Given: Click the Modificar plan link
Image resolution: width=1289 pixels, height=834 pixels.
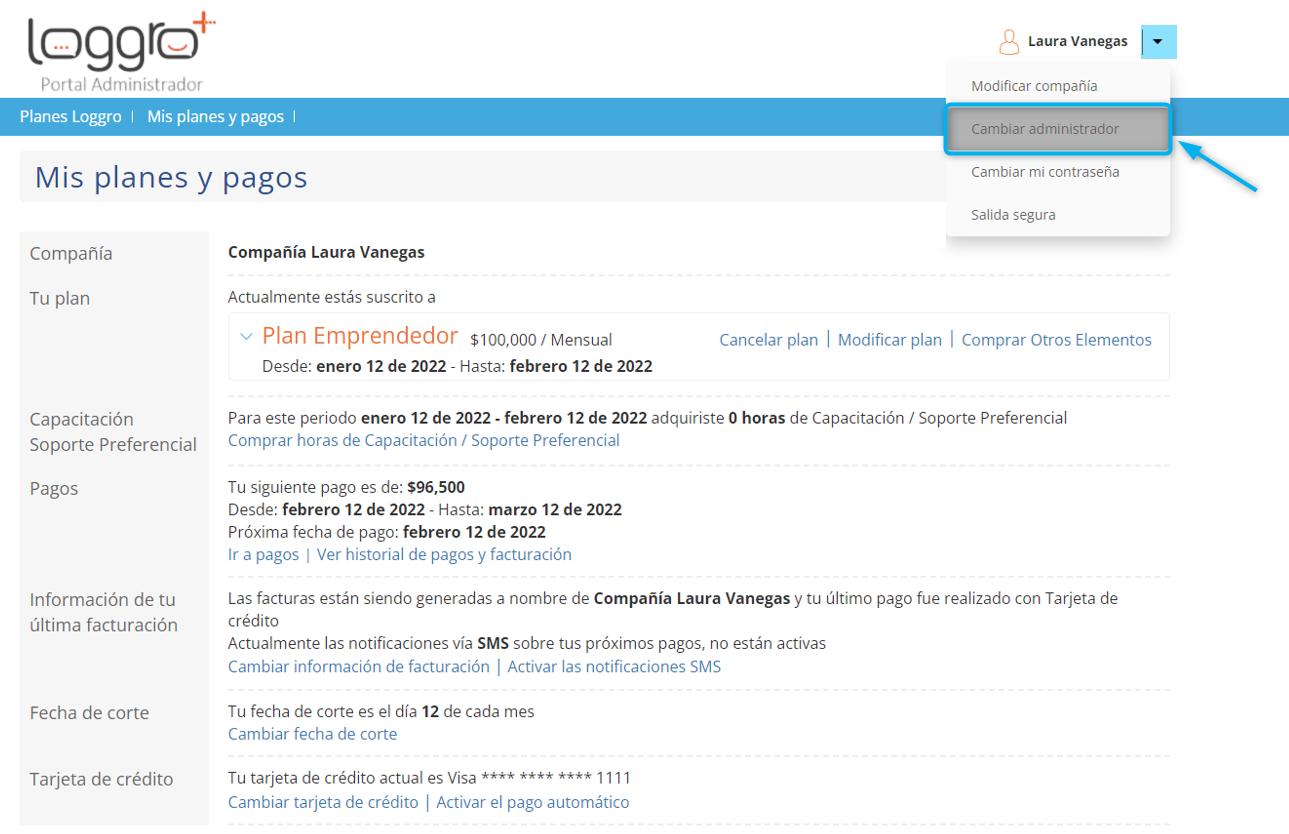Looking at the screenshot, I should click(x=889, y=340).
